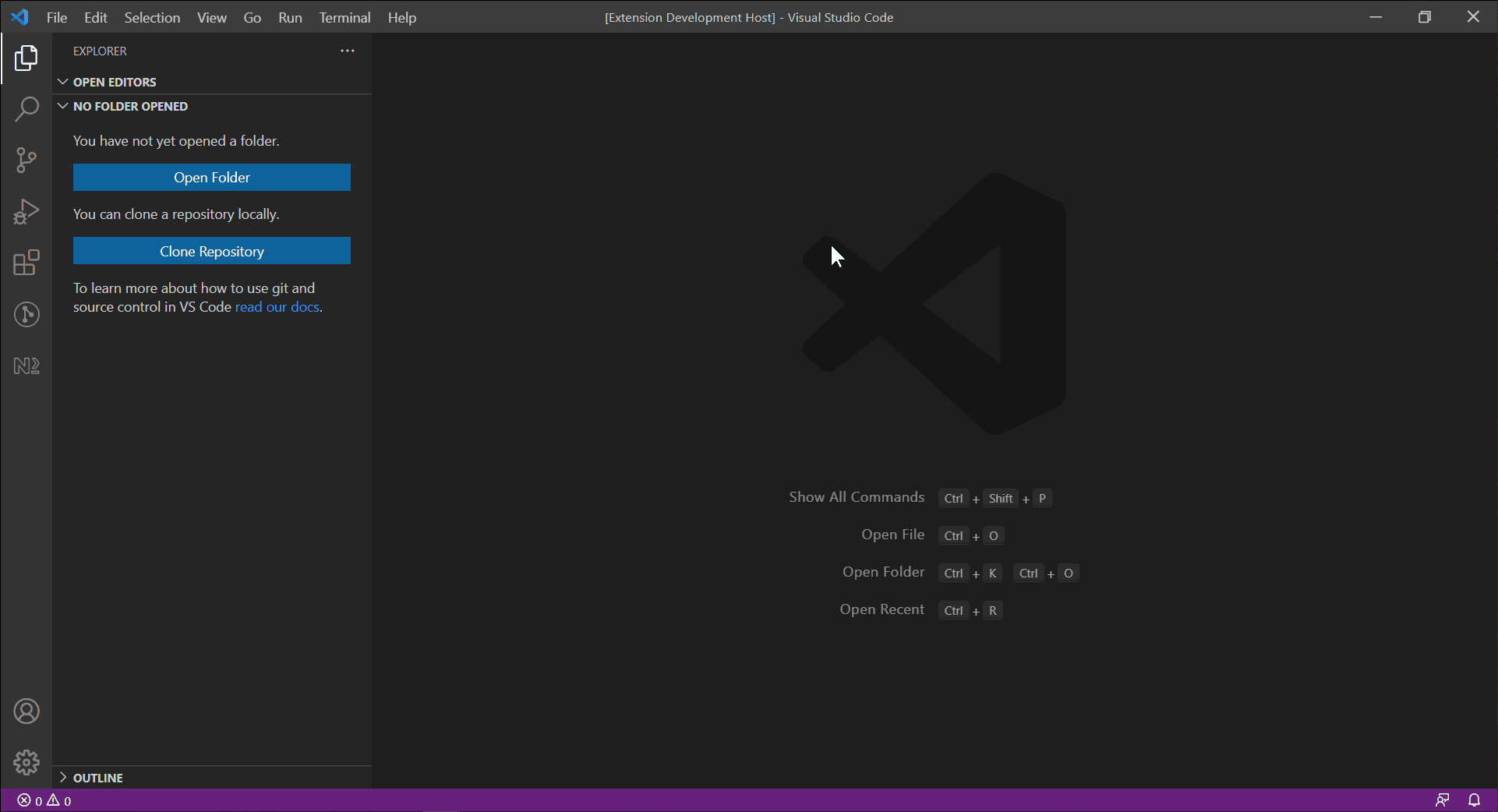Click the errors and warnings count in the status bar
The image size is (1498, 812).
point(44,800)
